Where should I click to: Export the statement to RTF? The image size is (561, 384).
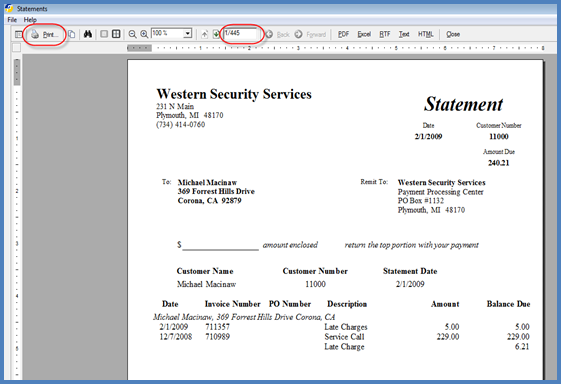pyautogui.click(x=385, y=34)
